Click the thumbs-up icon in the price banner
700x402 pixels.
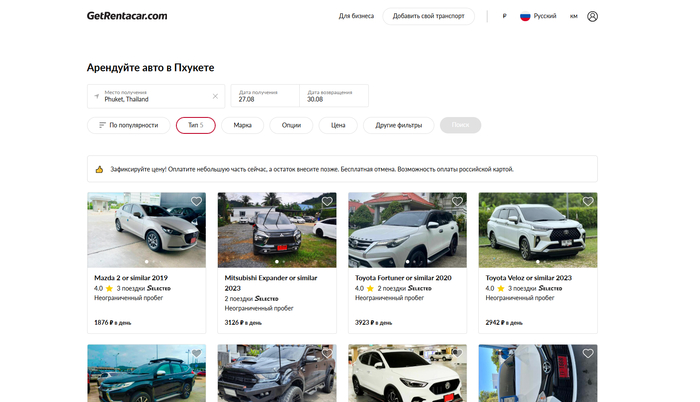point(99,169)
